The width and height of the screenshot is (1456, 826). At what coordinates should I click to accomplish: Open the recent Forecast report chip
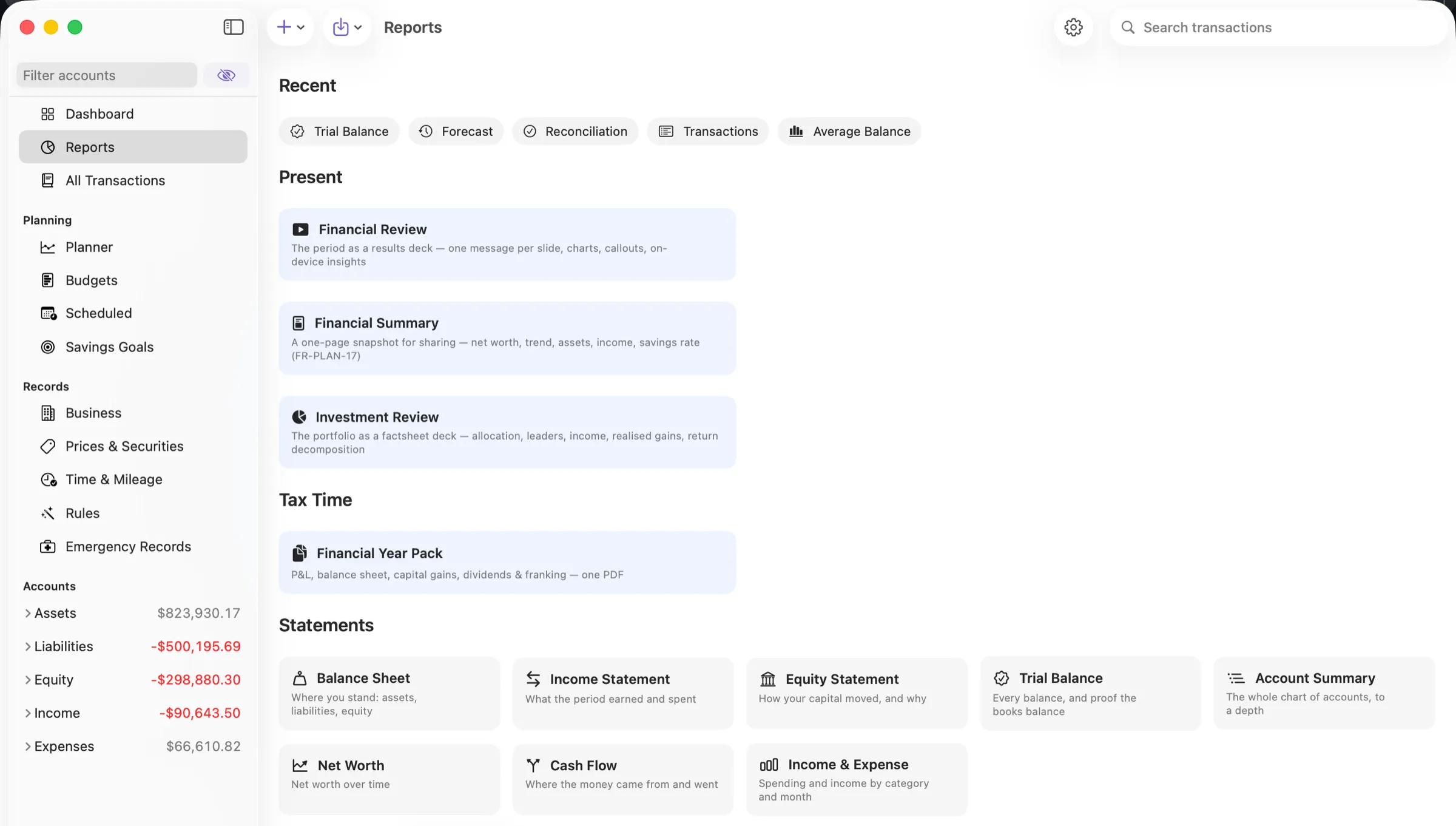pyautogui.click(x=456, y=131)
